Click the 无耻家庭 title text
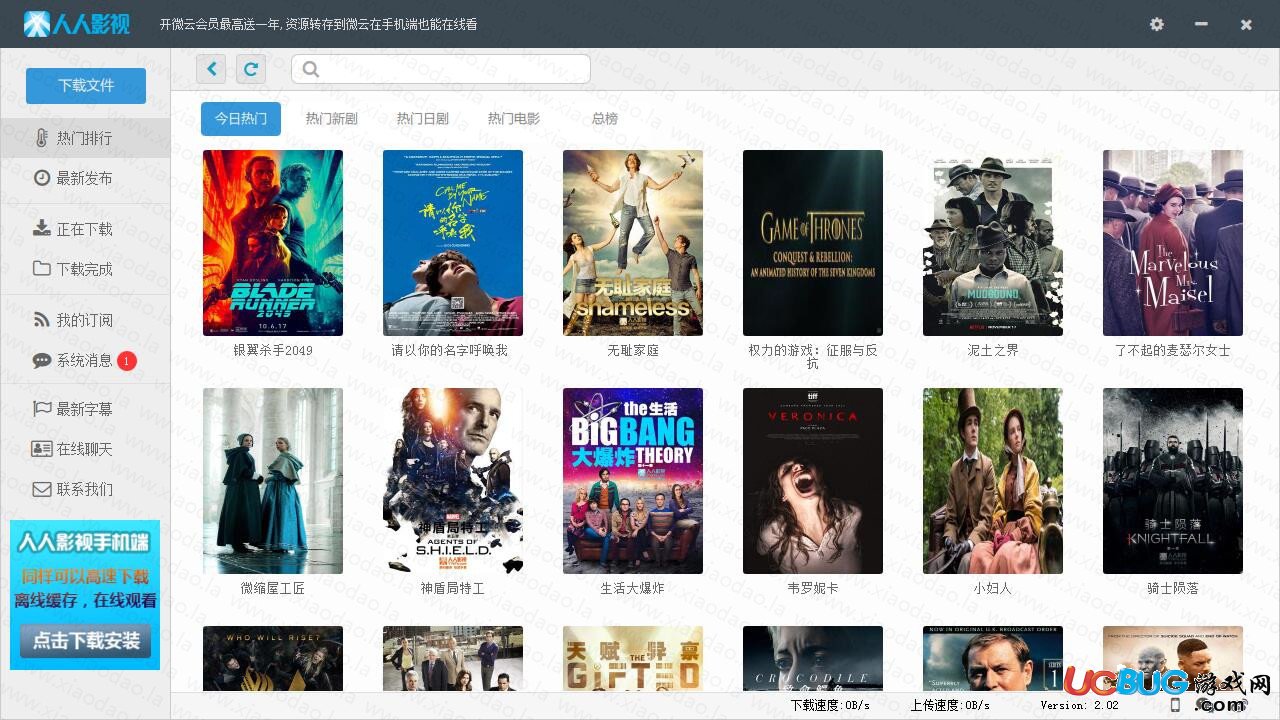This screenshot has height=720, width=1280. point(633,351)
